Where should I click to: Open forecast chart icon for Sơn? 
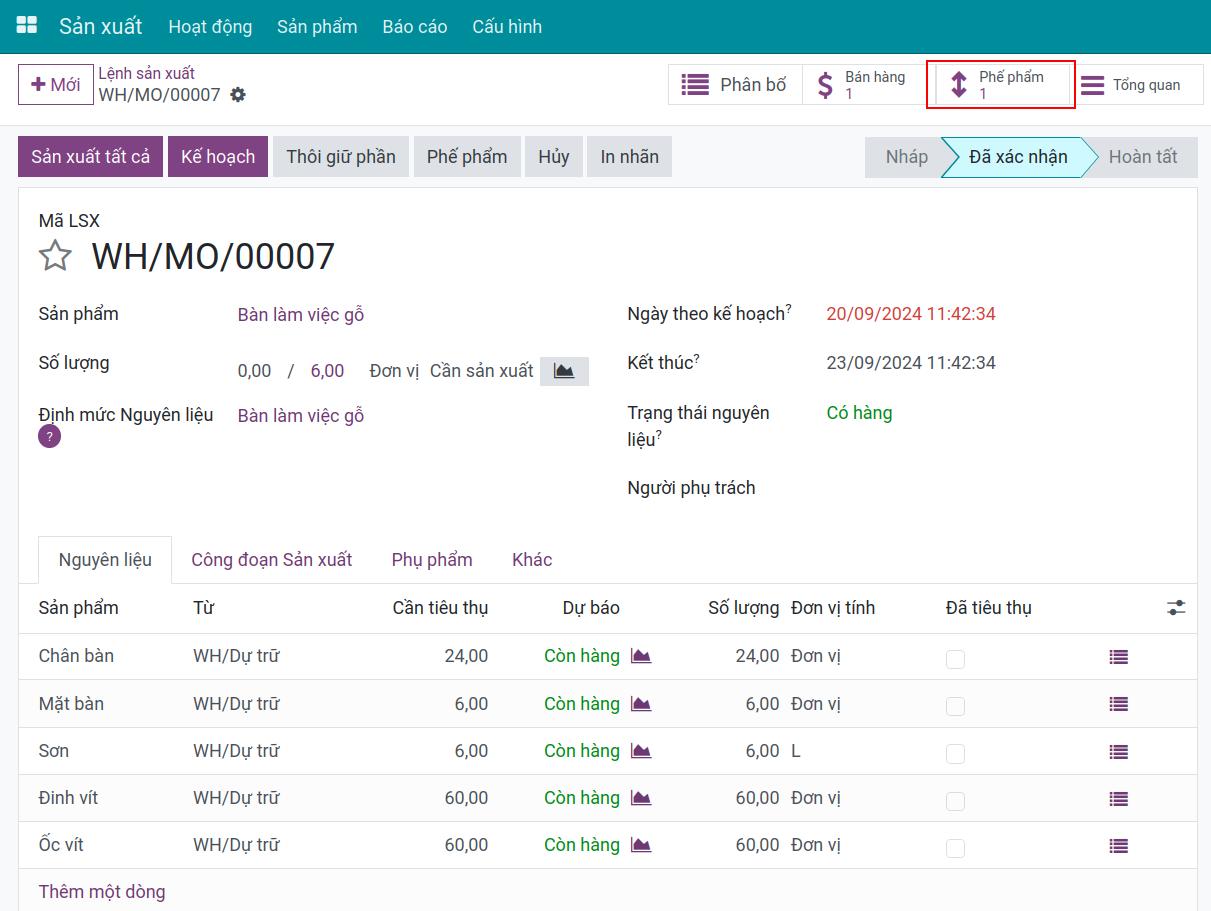coord(641,751)
